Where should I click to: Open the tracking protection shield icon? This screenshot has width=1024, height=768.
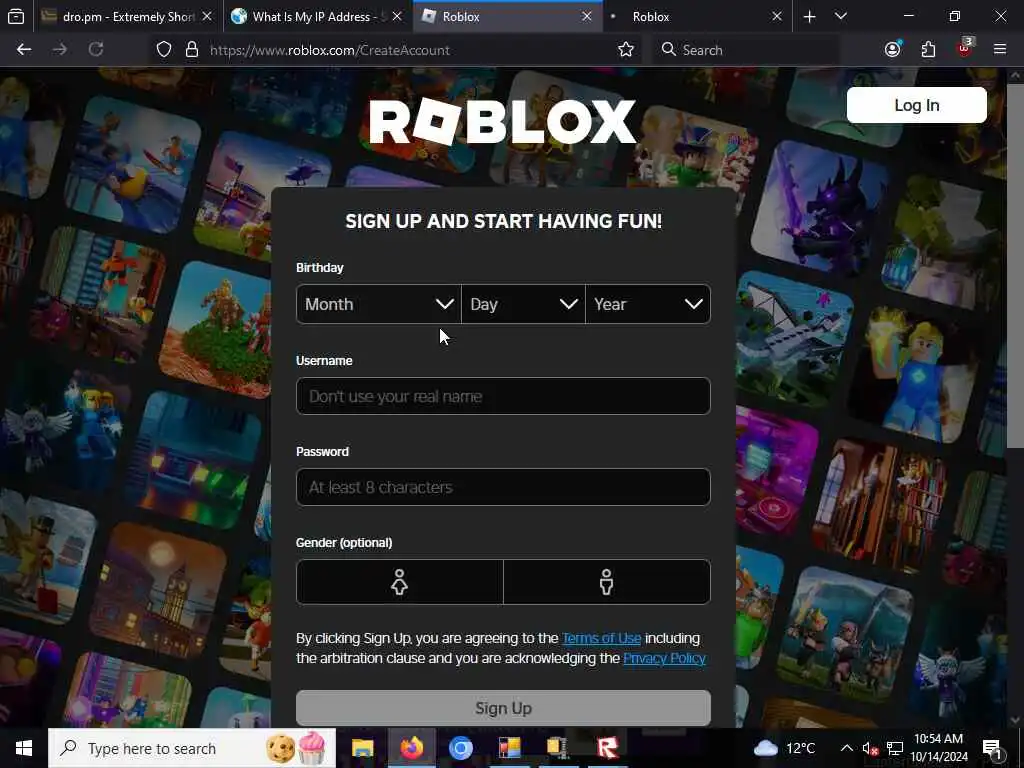click(164, 50)
